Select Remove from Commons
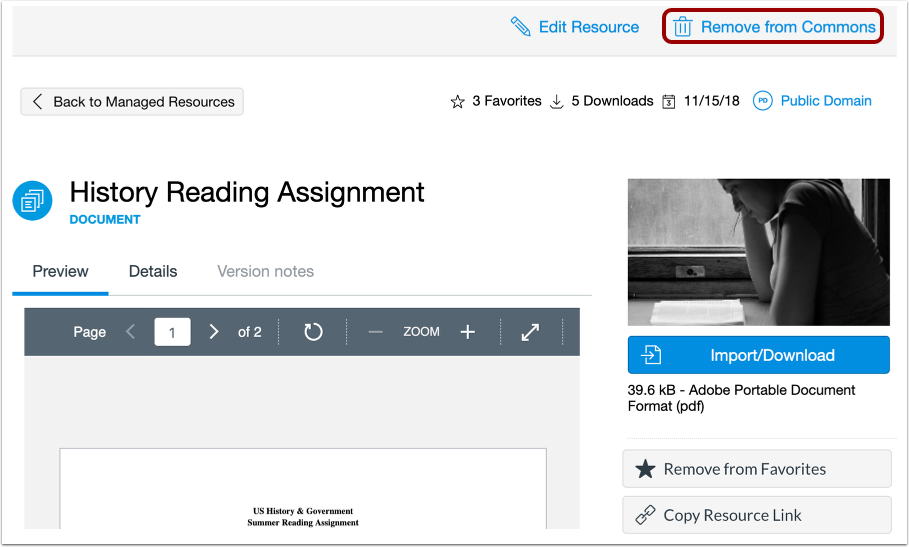Screen dimensions: 909x547 tap(773, 27)
